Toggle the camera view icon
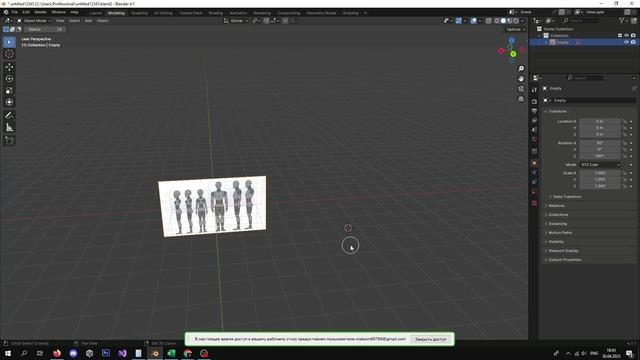This screenshot has height=360, width=640. (x=521, y=89)
